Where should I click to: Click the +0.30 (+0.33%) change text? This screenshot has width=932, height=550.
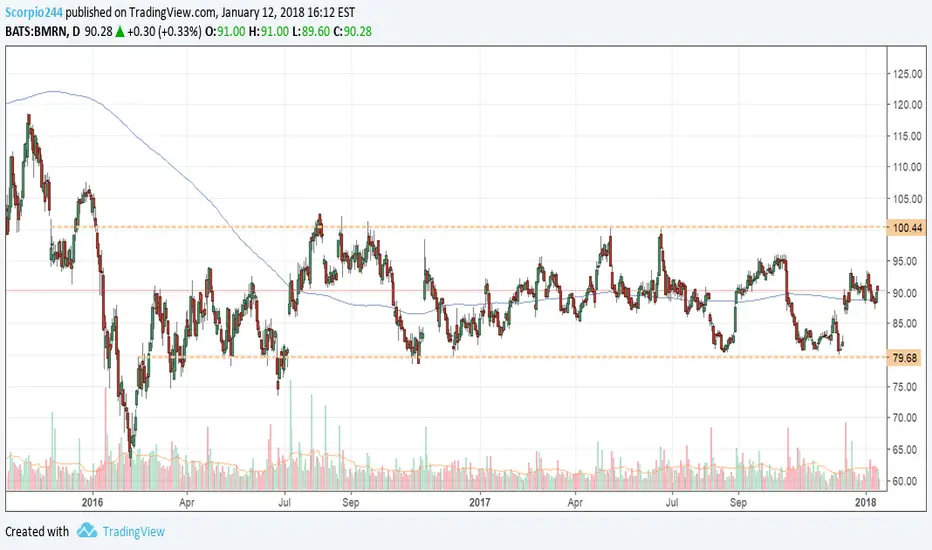[164, 32]
